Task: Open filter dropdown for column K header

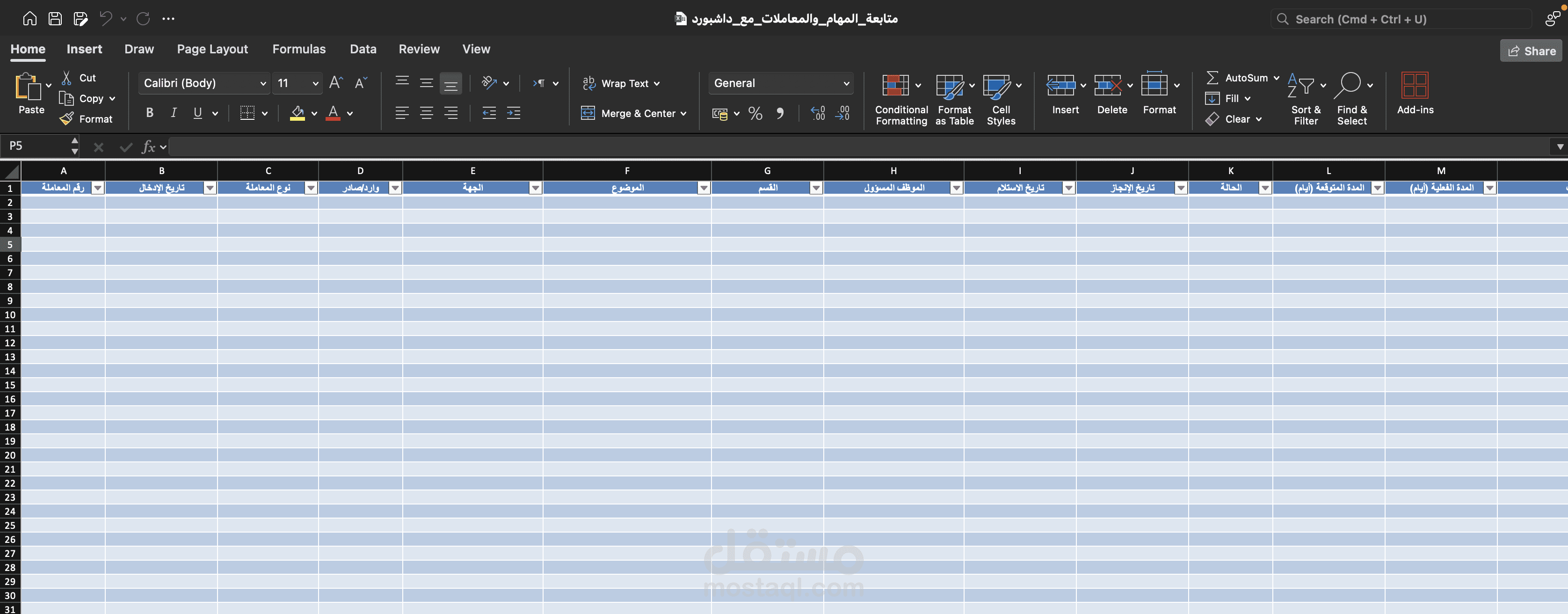Action: (1265, 188)
